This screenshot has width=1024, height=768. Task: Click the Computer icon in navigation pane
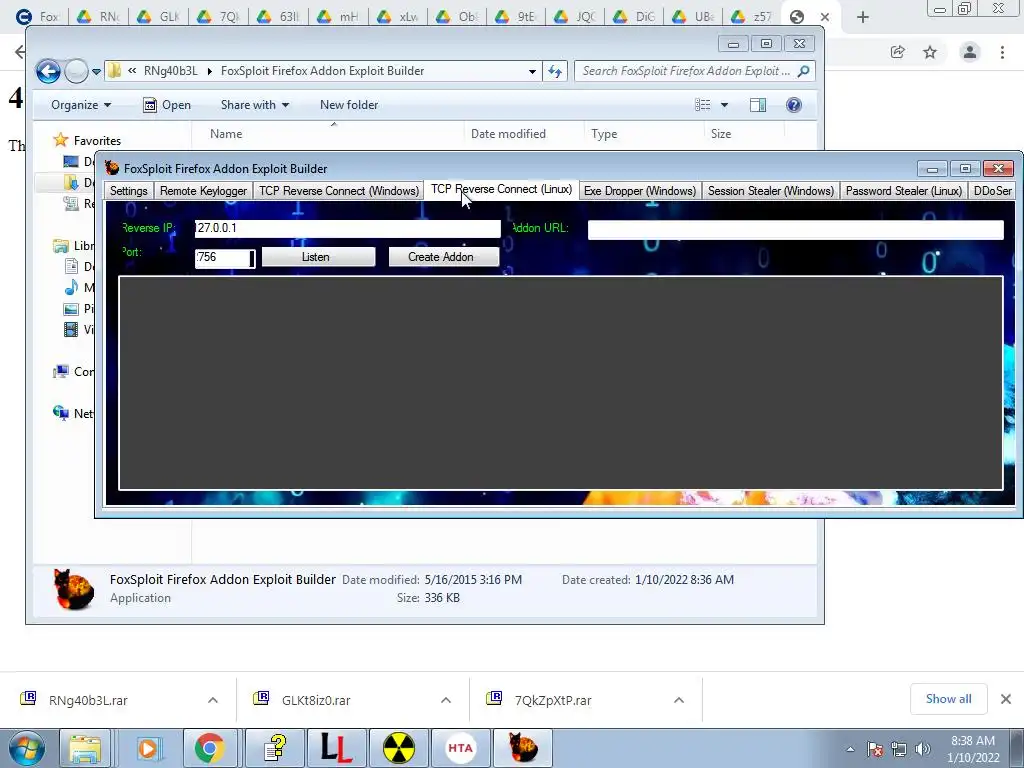61,372
